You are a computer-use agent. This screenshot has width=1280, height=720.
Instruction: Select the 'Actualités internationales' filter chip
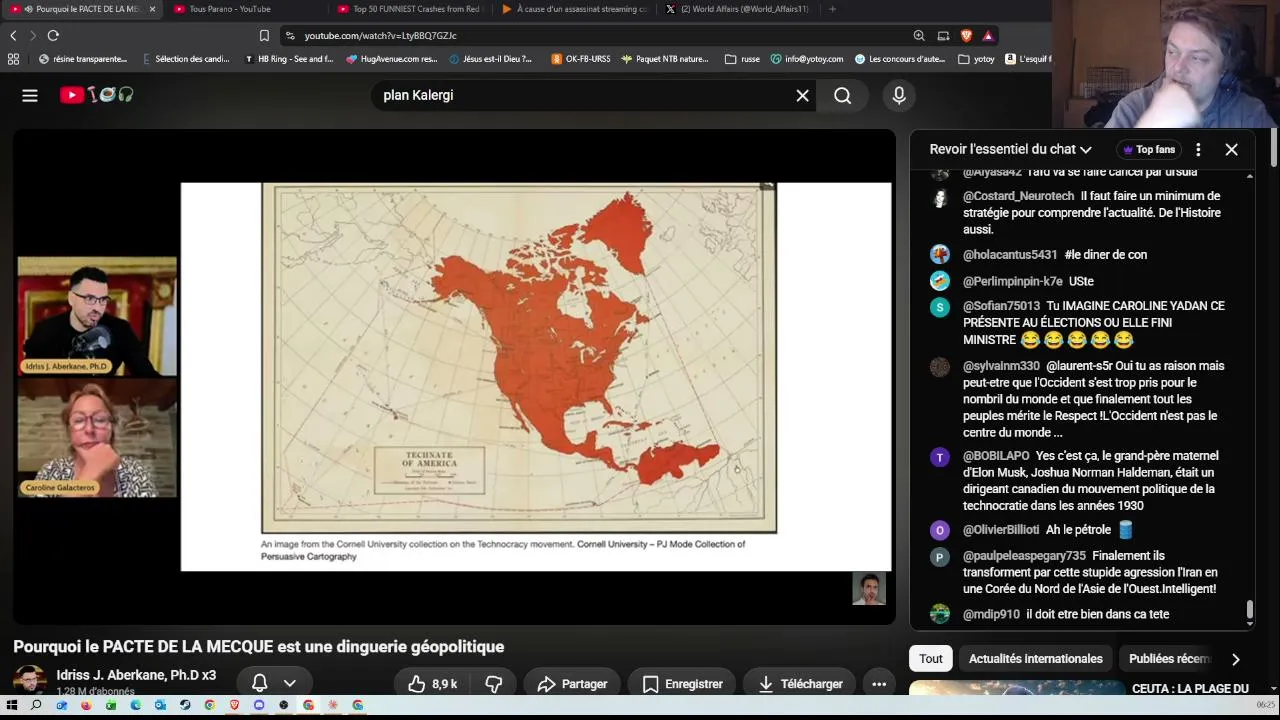[x=1036, y=659]
